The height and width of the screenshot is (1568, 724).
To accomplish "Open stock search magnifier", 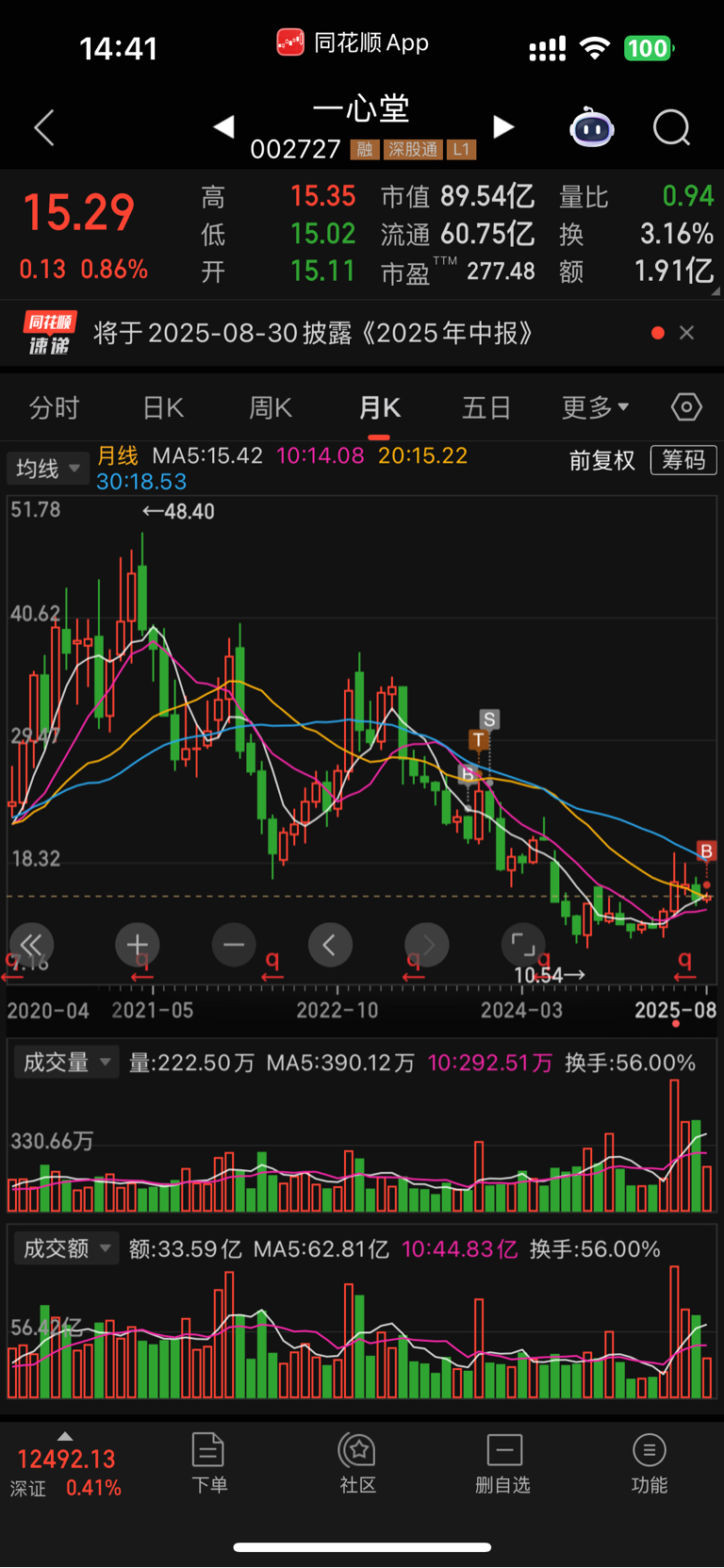I will pyautogui.click(x=672, y=127).
